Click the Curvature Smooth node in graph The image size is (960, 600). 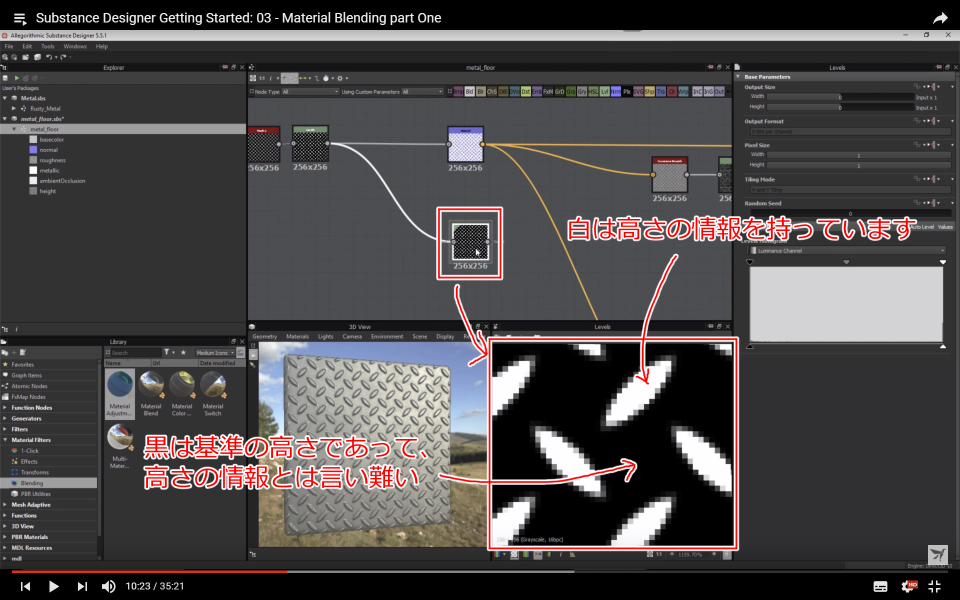(x=669, y=175)
